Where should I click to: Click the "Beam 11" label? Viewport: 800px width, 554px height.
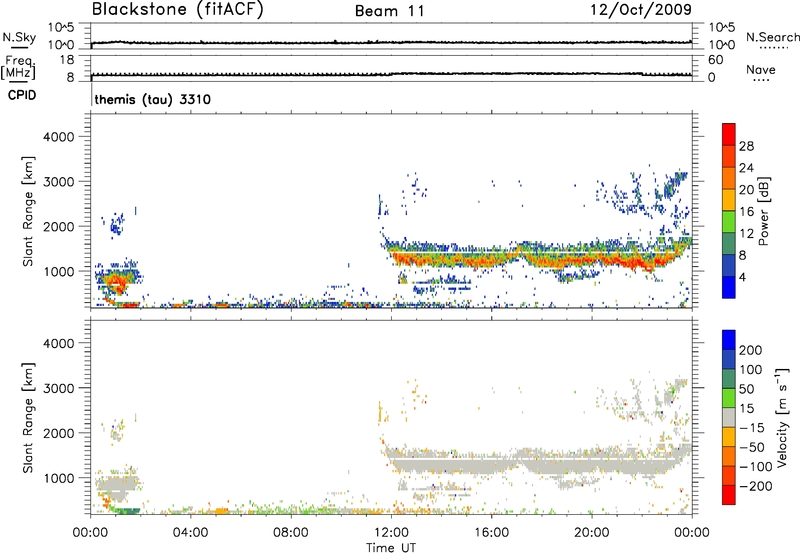click(389, 11)
